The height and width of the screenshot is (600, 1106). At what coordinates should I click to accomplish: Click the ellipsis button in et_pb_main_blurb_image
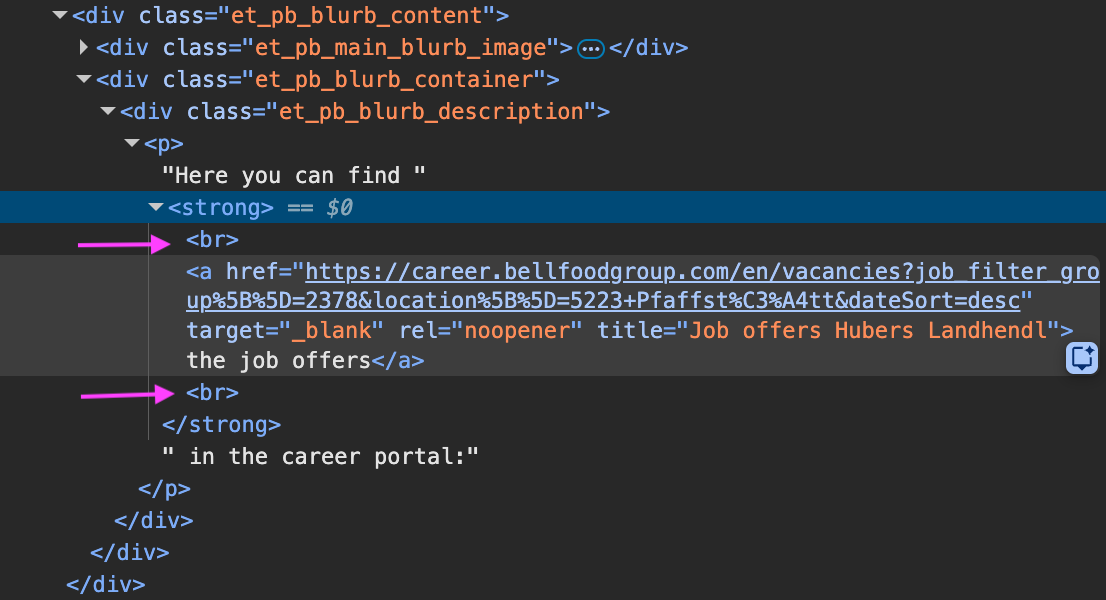click(x=591, y=48)
